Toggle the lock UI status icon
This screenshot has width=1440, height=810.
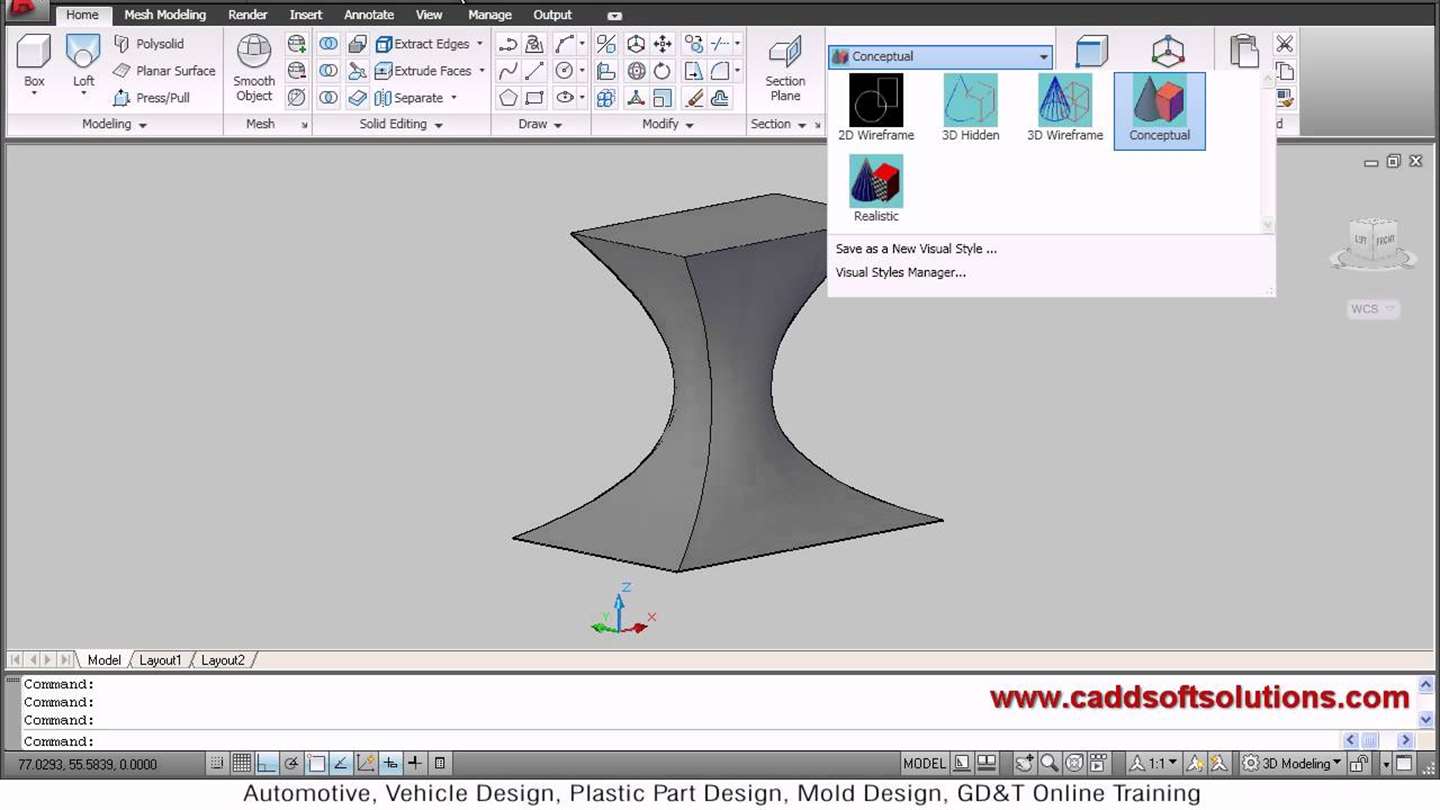pos(1359,764)
